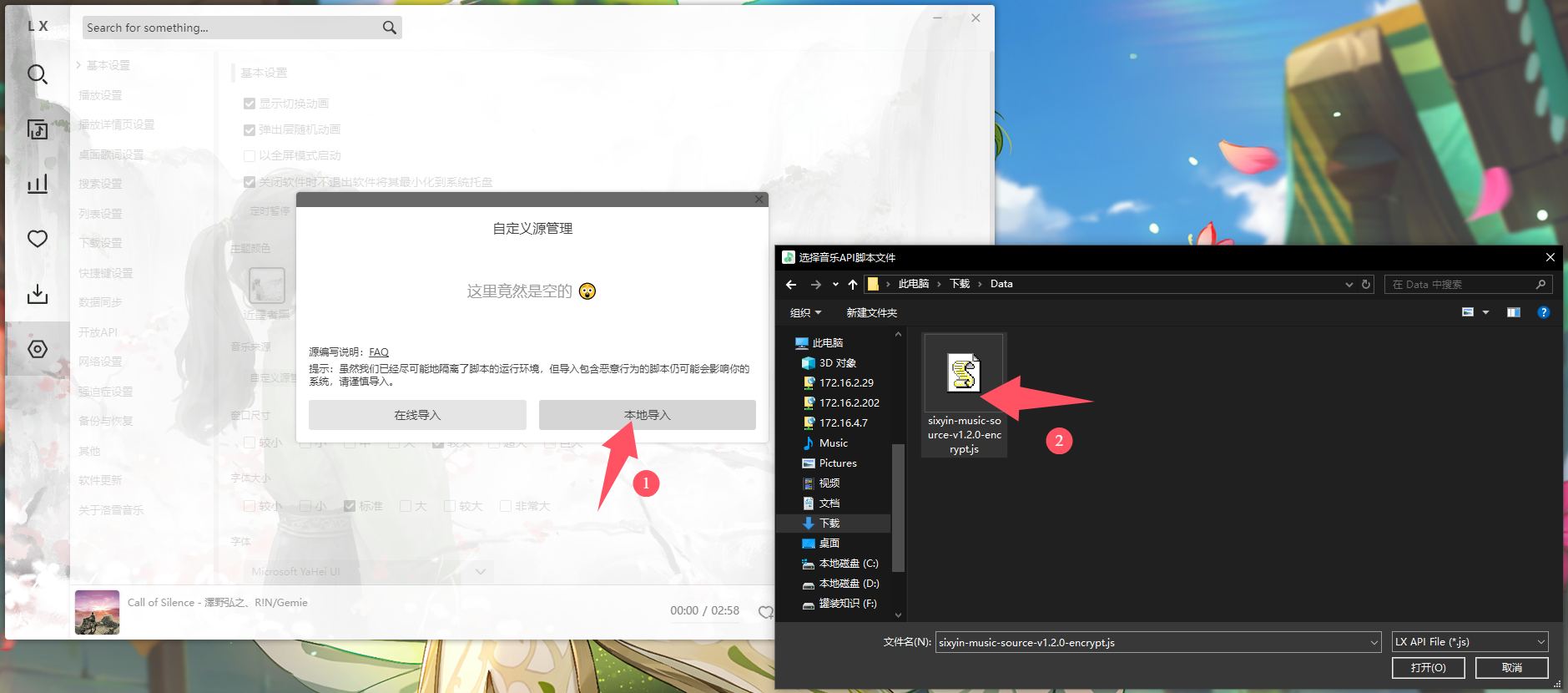Screen dimensions: 1568x693
Task: Close the 自定义源管理 dialog
Action: [x=759, y=200]
